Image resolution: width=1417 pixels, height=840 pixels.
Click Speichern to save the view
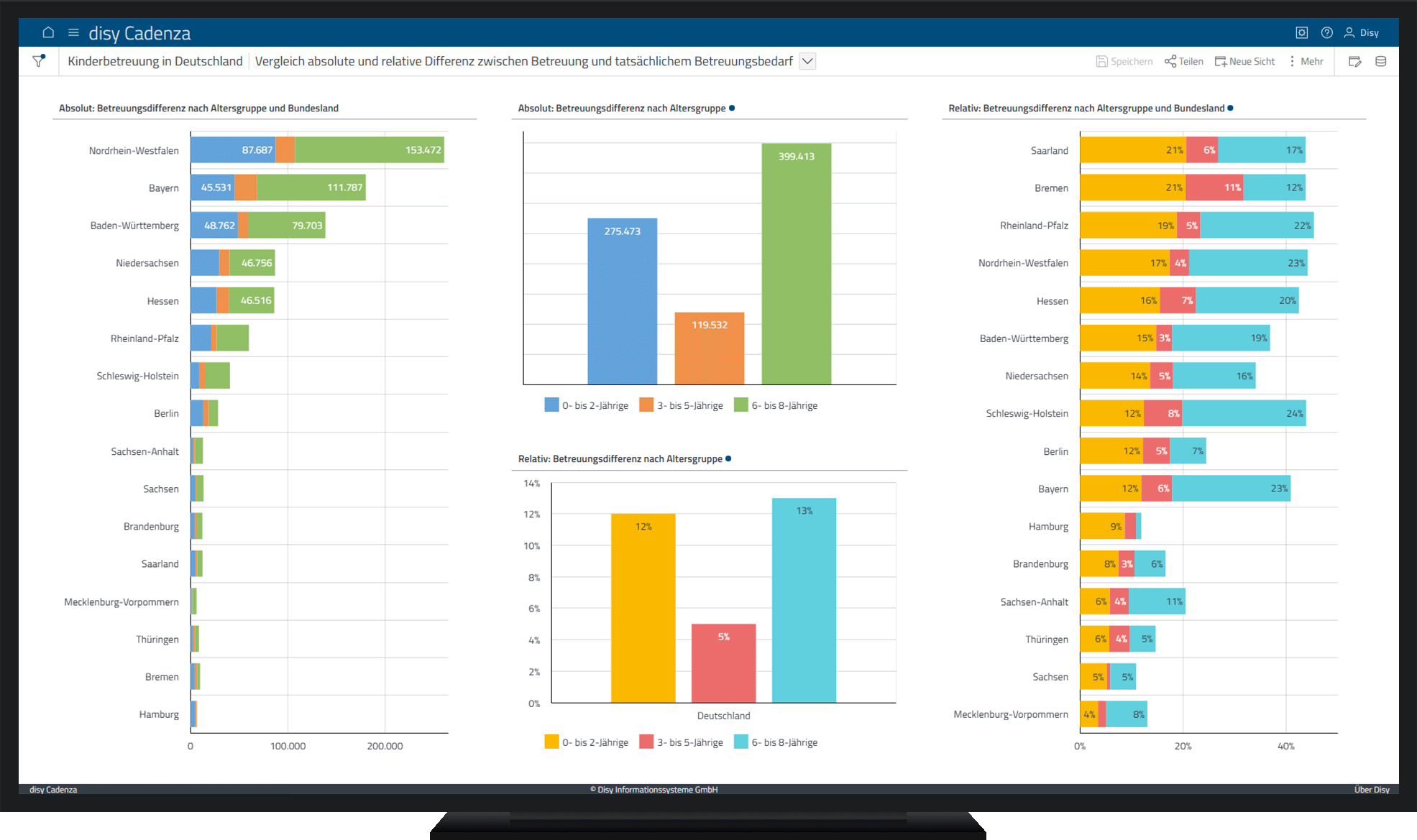[x=1124, y=61]
